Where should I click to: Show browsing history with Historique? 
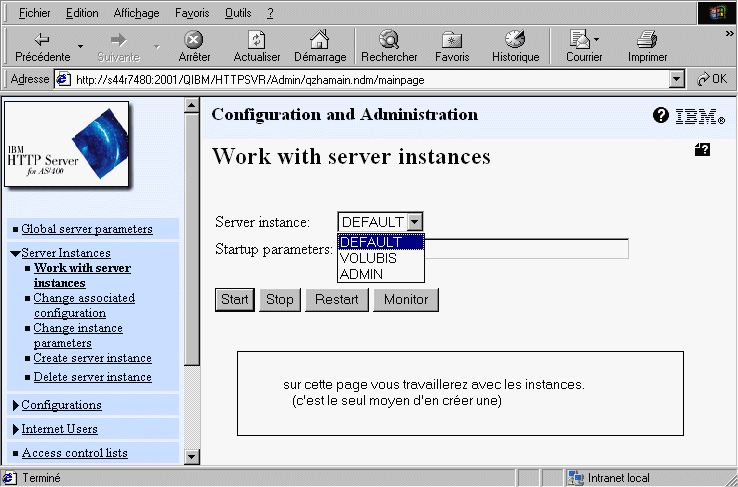pos(515,47)
